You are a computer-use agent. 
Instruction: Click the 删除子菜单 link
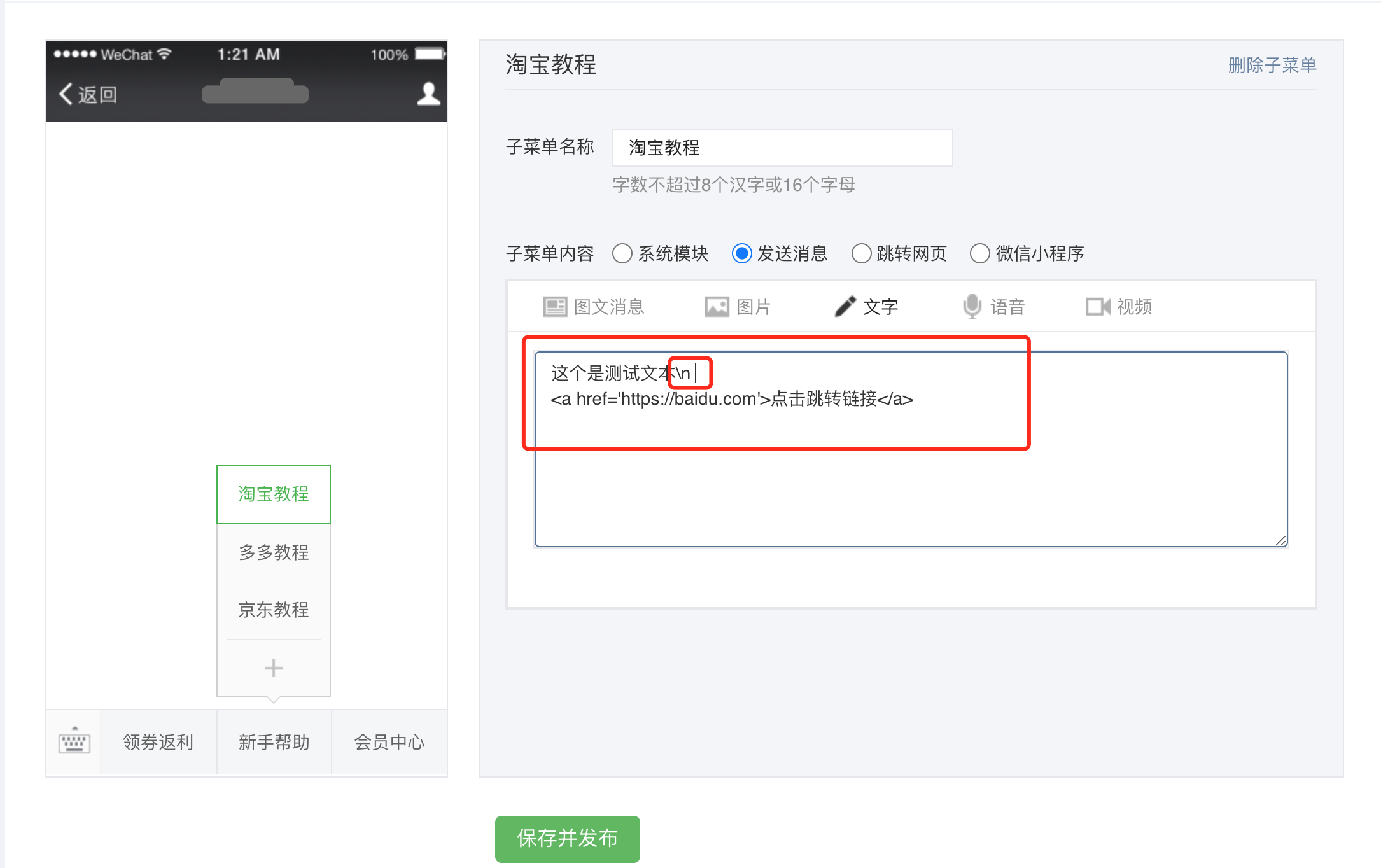point(1272,65)
